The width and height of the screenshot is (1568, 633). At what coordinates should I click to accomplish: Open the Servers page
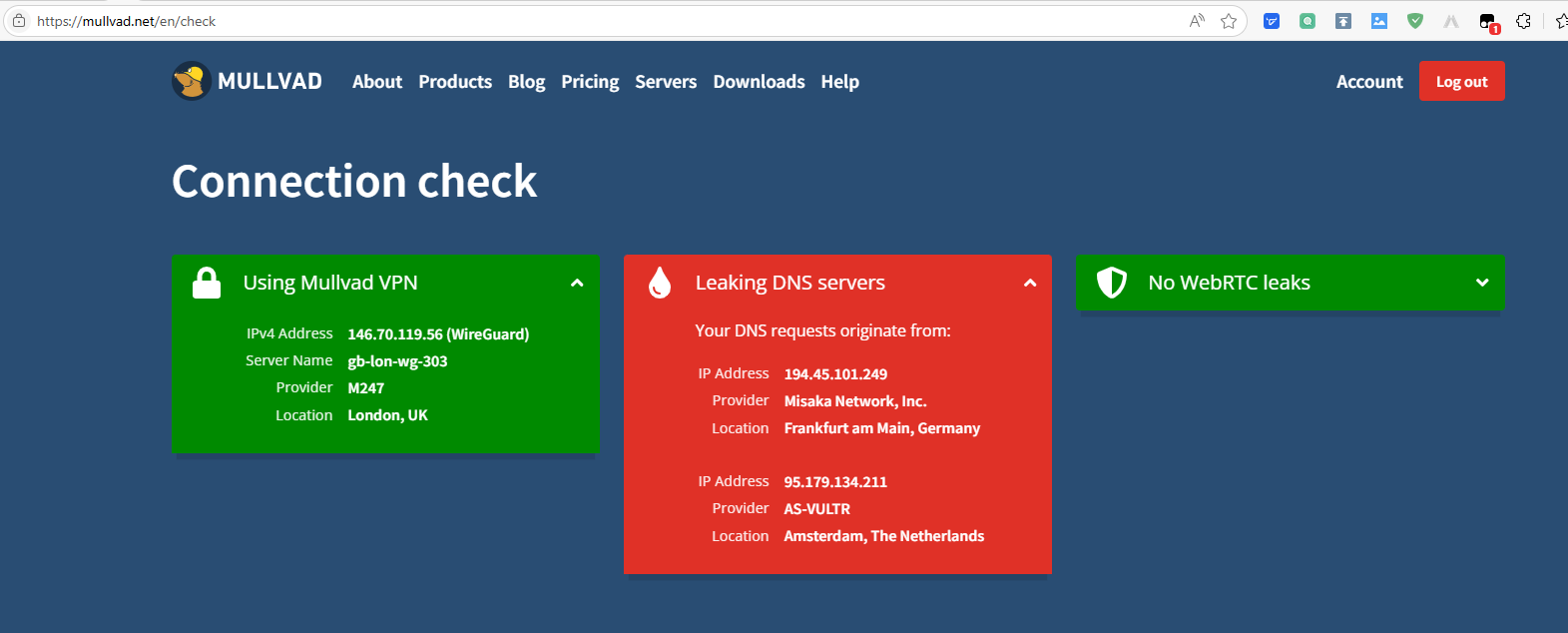(x=666, y=82)
